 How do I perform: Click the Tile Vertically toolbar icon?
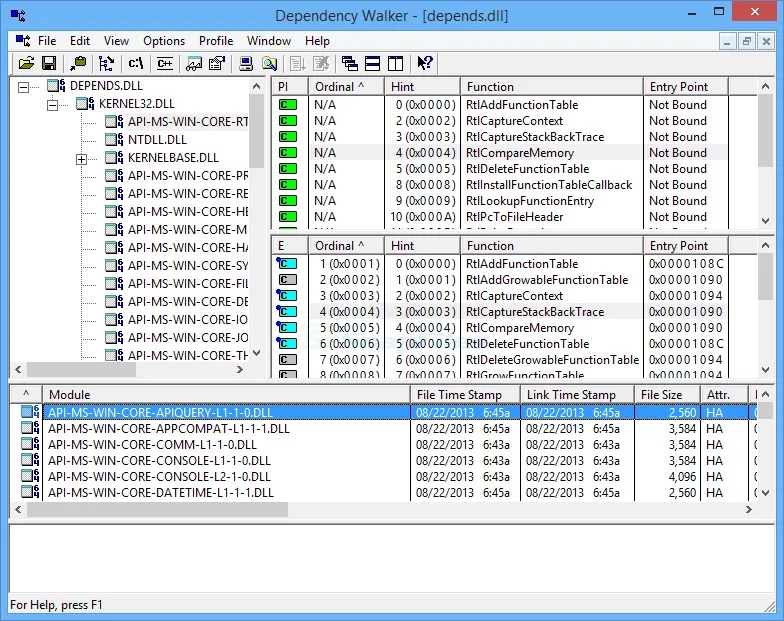click(396, 64)
